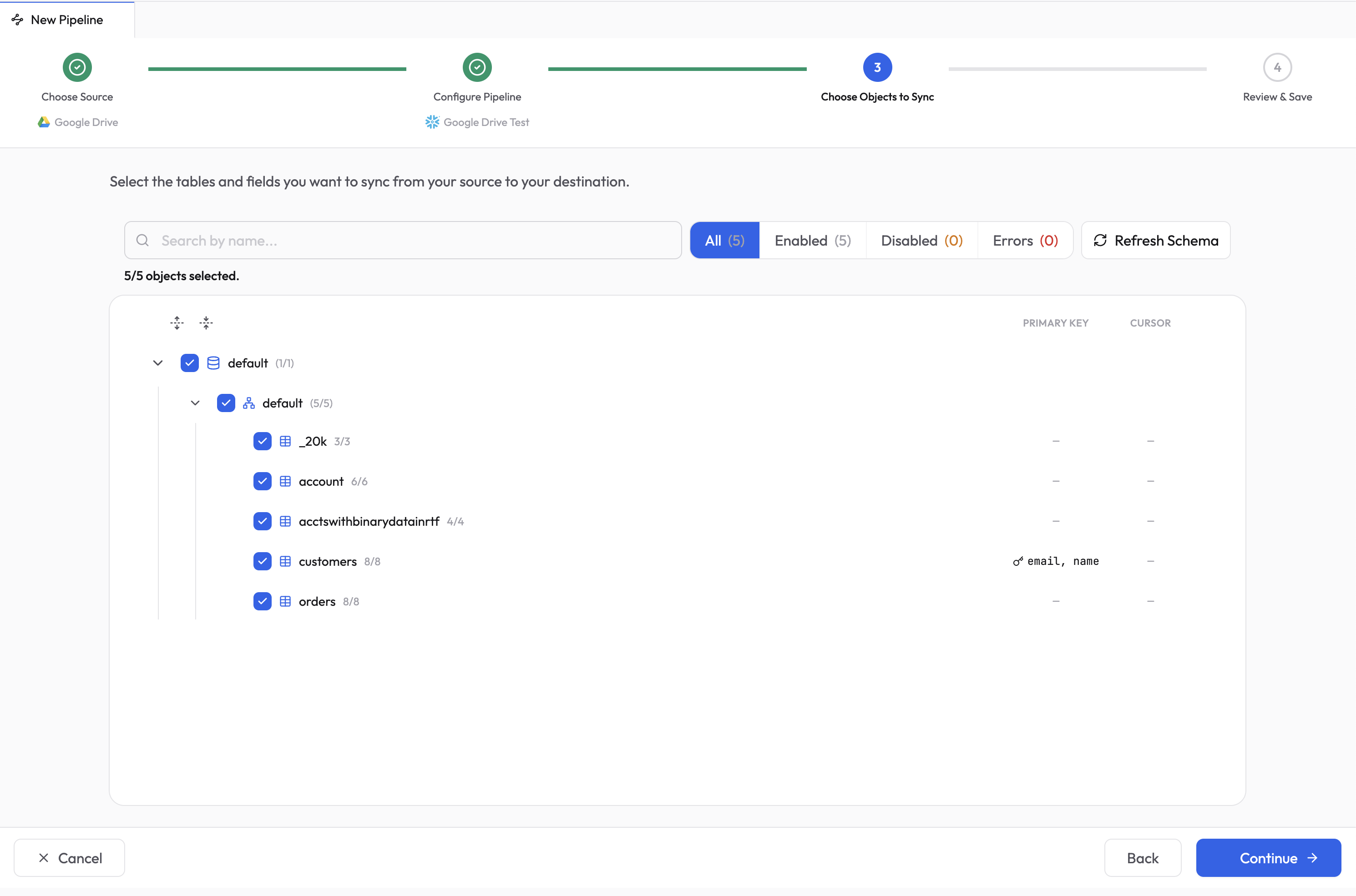Collapse the top-level default database node
1356x896 pixels.
pos(158,363)
